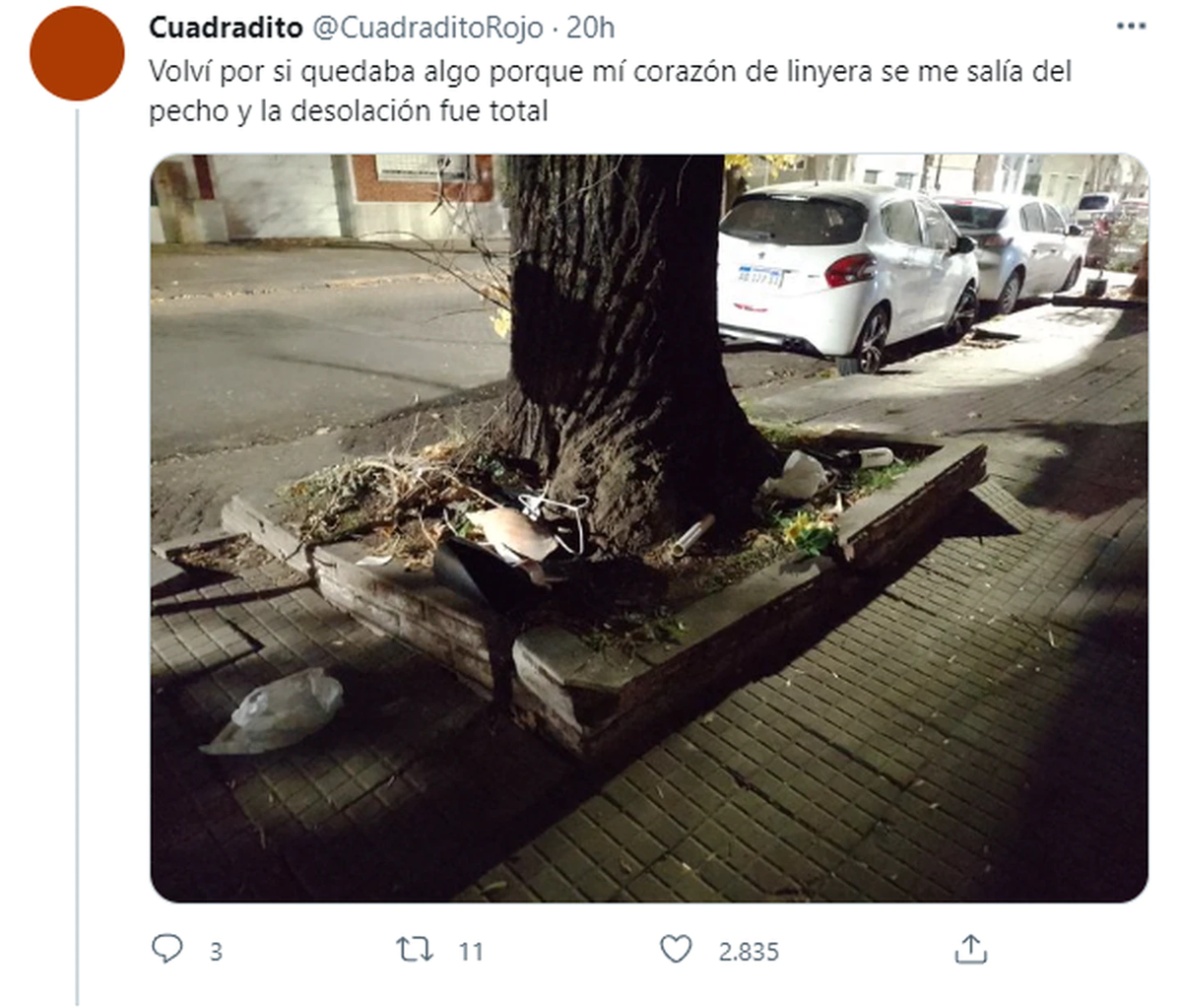The height and width of the screenshot is (1008, 1182).
Task: Open the share tweet upload icon
Action: [x=971, y=949]
